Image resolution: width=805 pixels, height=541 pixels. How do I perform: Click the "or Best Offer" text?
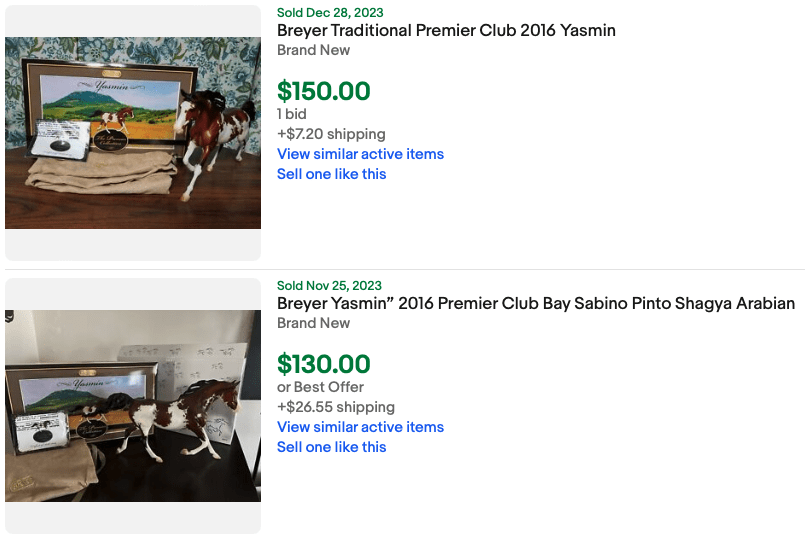click(320, 387)
